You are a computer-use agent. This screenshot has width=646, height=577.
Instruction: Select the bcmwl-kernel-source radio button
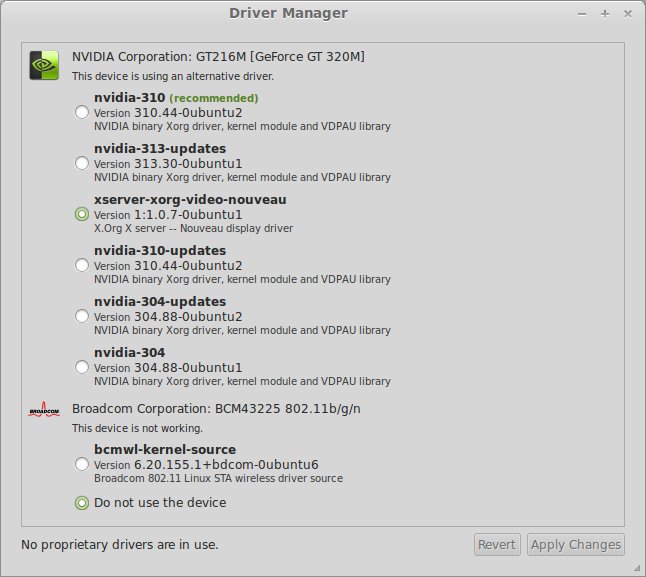82,464
